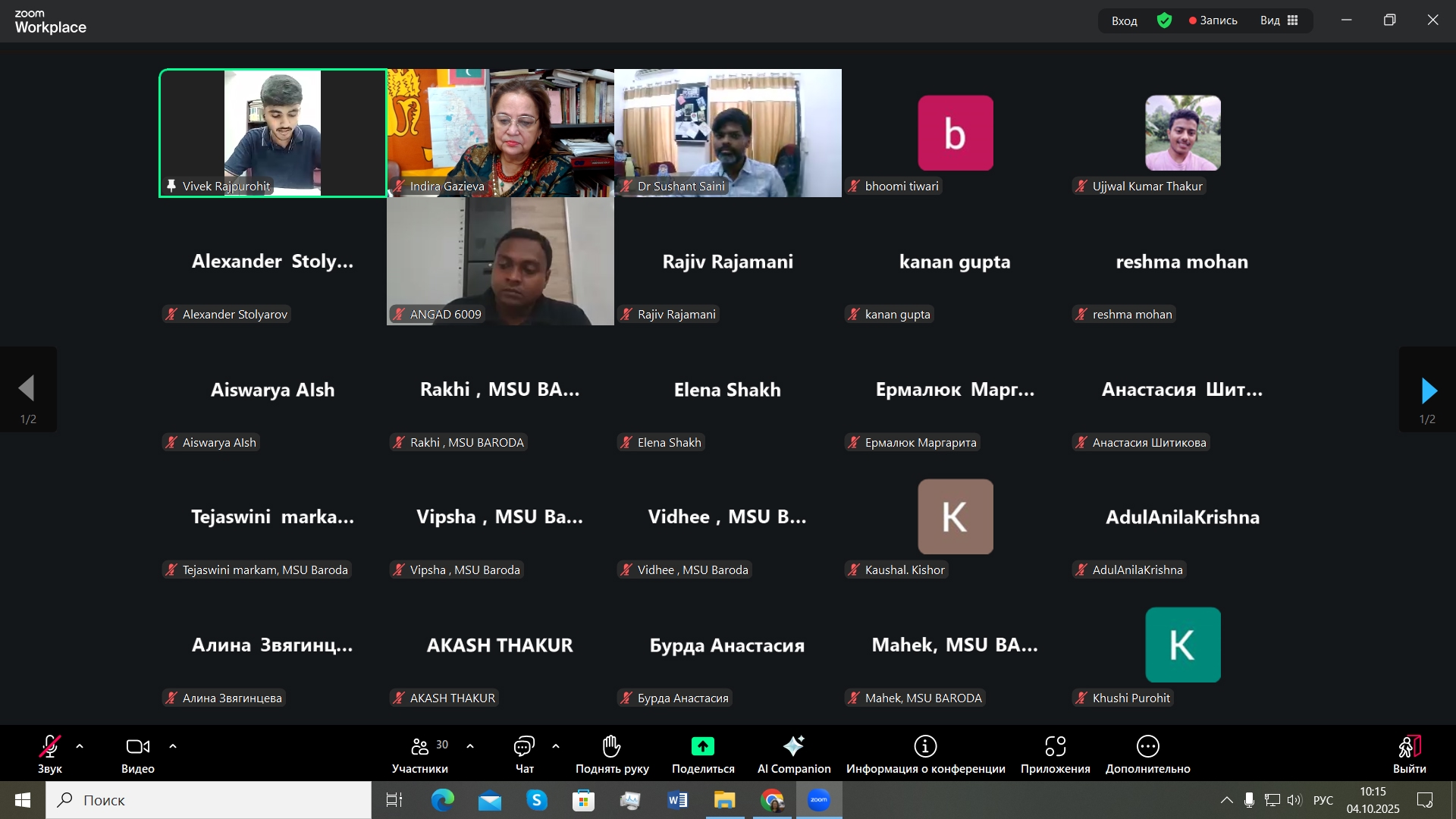Click the Вход sign-in item
The image size is (1456, 819).
tap(1124, 20)
